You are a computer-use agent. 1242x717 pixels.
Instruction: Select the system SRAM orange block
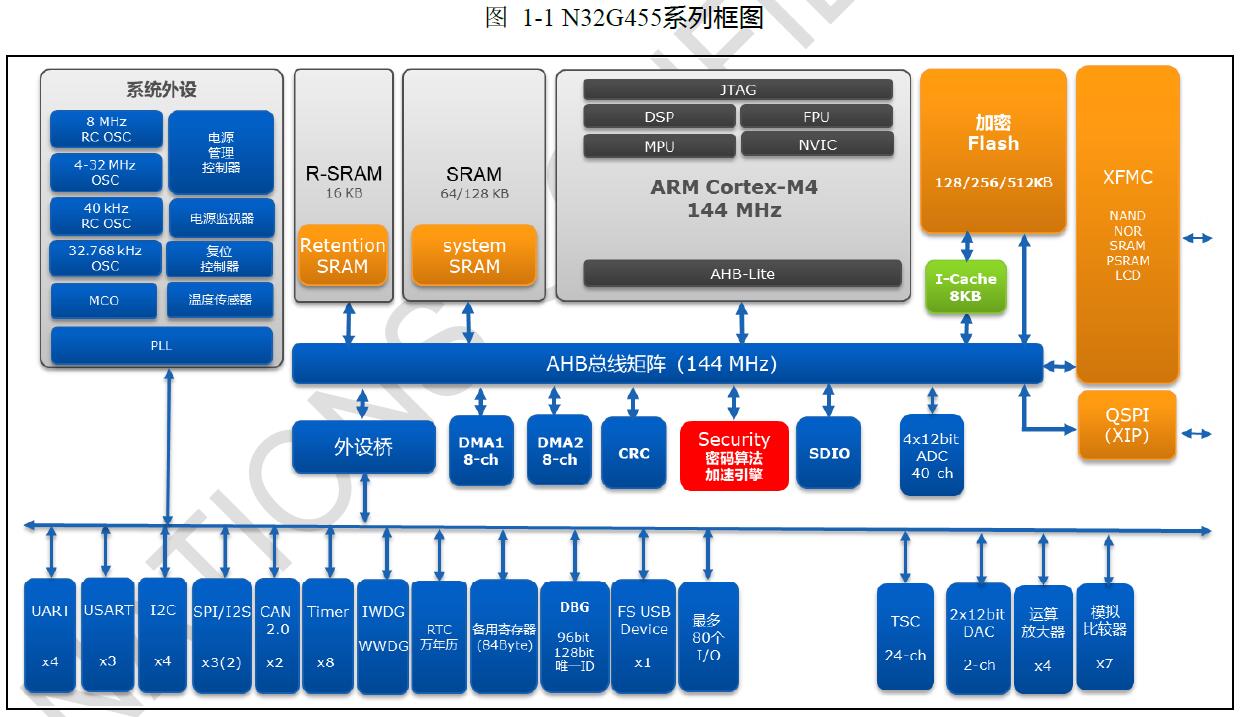474,256
